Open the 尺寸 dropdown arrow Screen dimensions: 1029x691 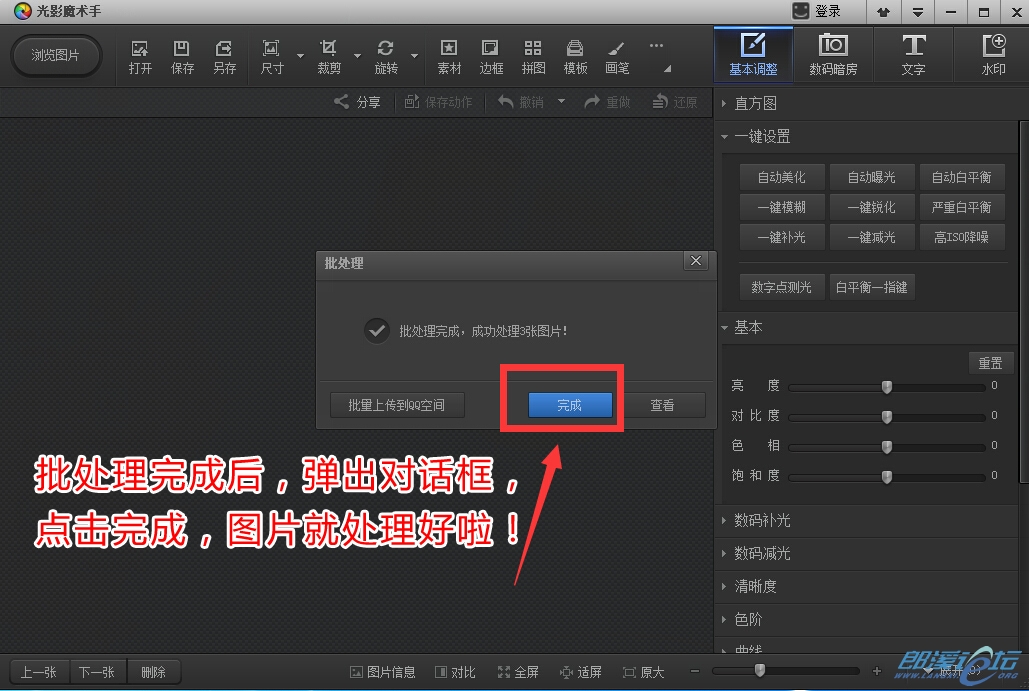[x=300, y=56]
